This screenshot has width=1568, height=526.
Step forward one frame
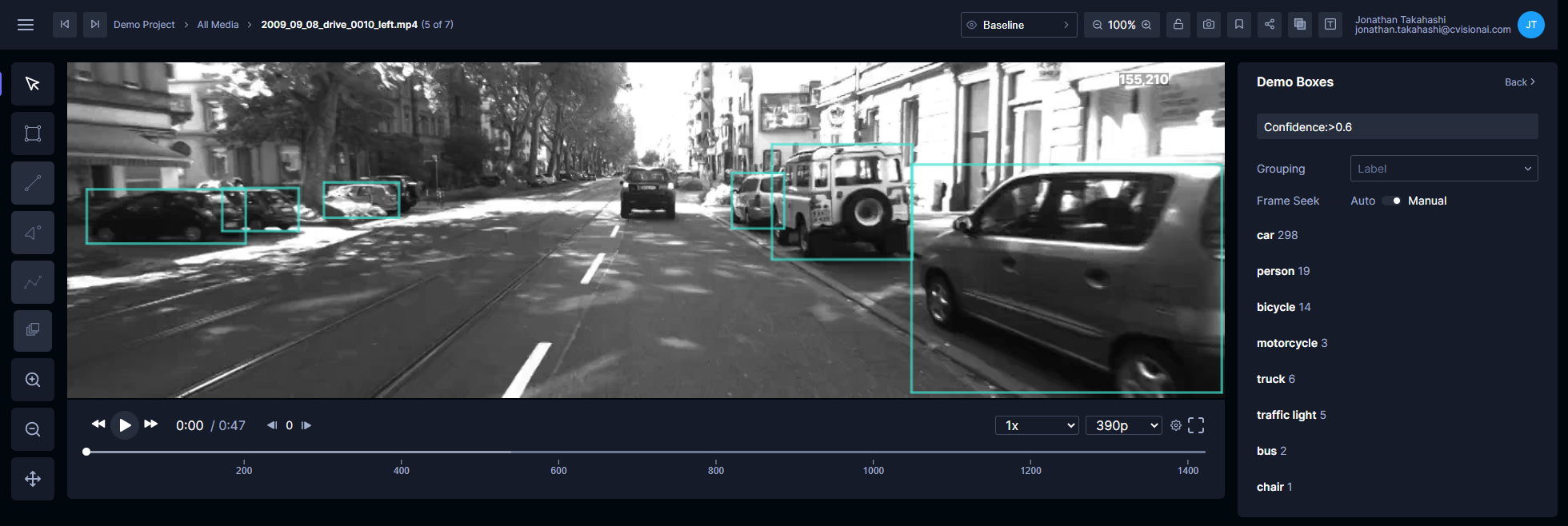tap(306, 425)
